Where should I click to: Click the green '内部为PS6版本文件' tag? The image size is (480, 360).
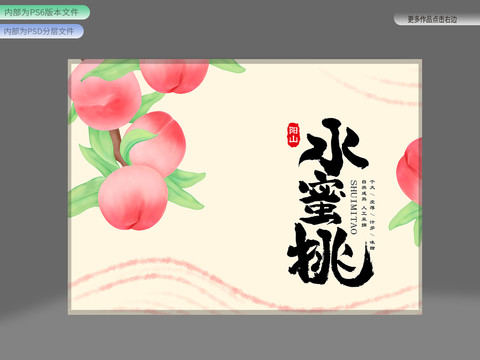[44, 12]
